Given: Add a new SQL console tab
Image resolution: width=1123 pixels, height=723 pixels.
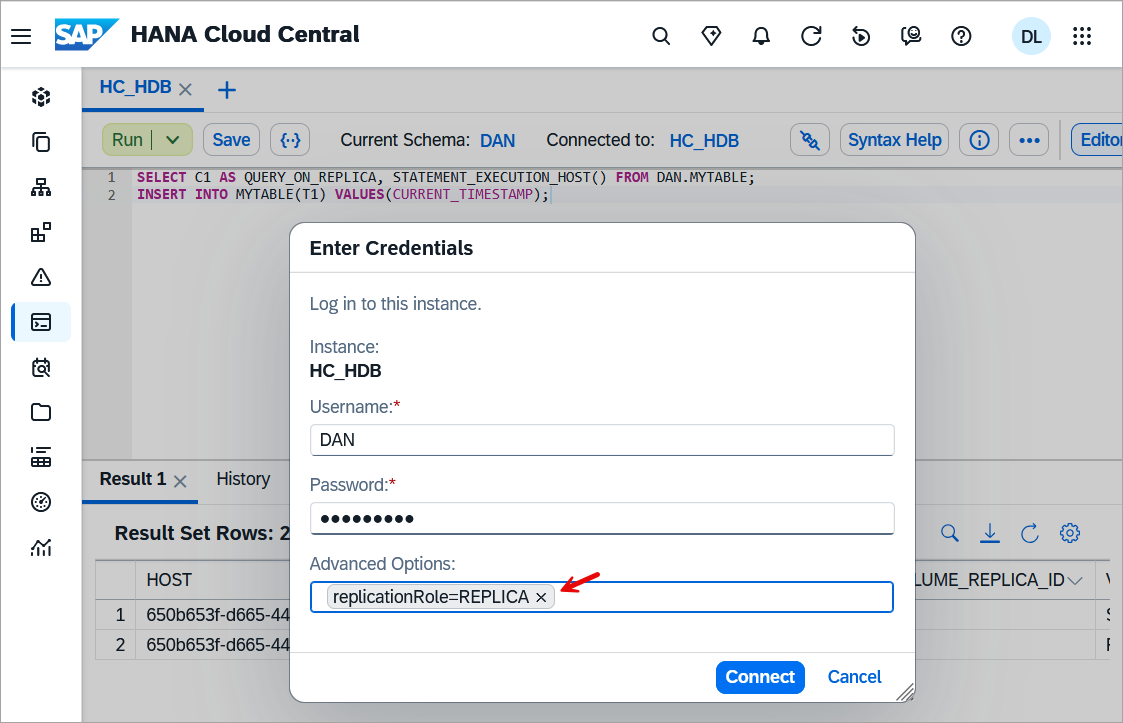Looking at the screenshot, I should (227, 90).
